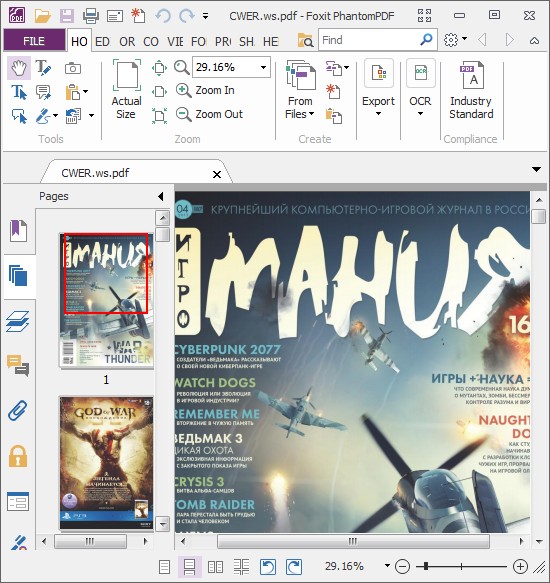The image size is (550, 583).
Task: Expand the OCR dropdown
Action: [420, 114]
